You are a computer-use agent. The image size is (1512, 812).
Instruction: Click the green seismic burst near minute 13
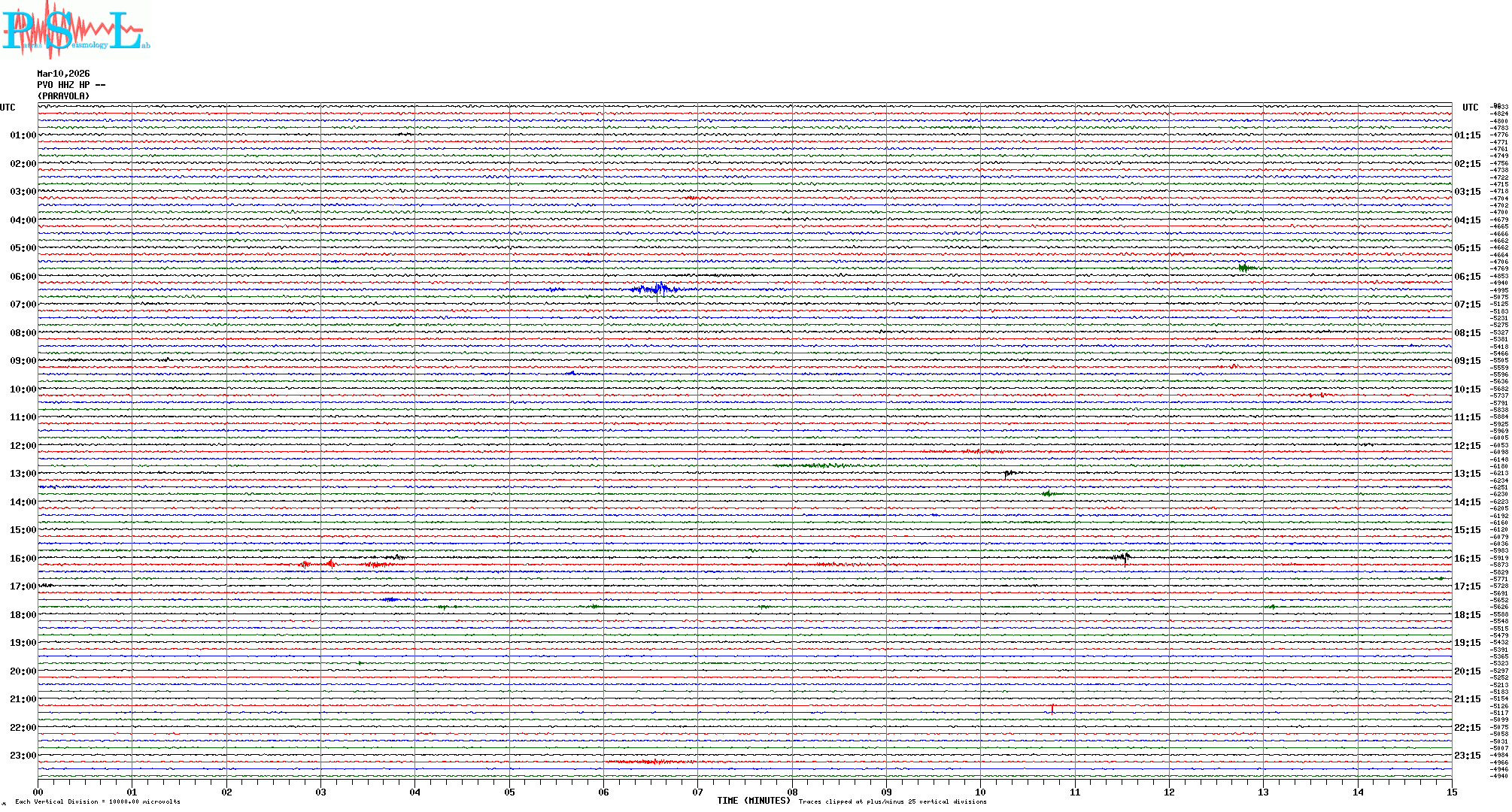(1246, 268)
